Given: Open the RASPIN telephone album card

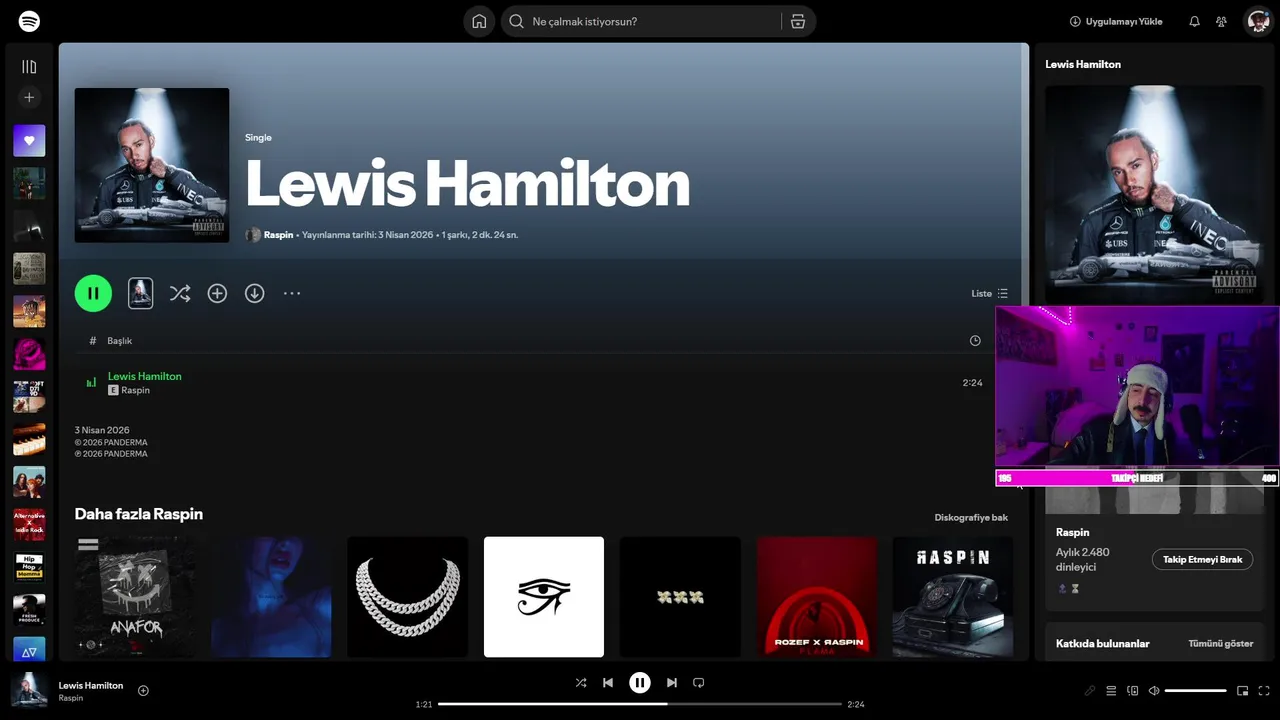Looking at the screenshot, I should [x=953, y=597].
